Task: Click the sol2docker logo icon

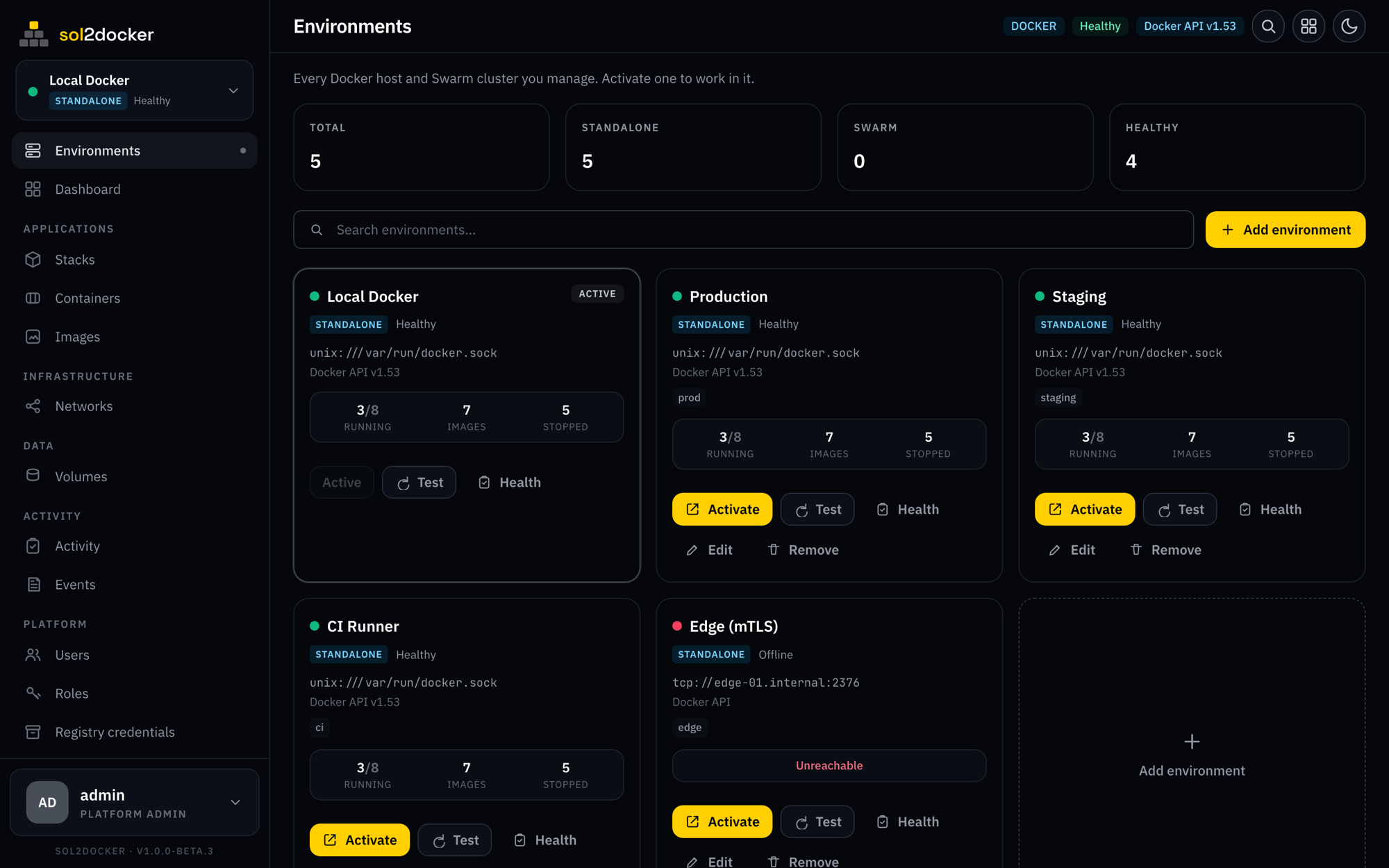Action: pos(33,34)
